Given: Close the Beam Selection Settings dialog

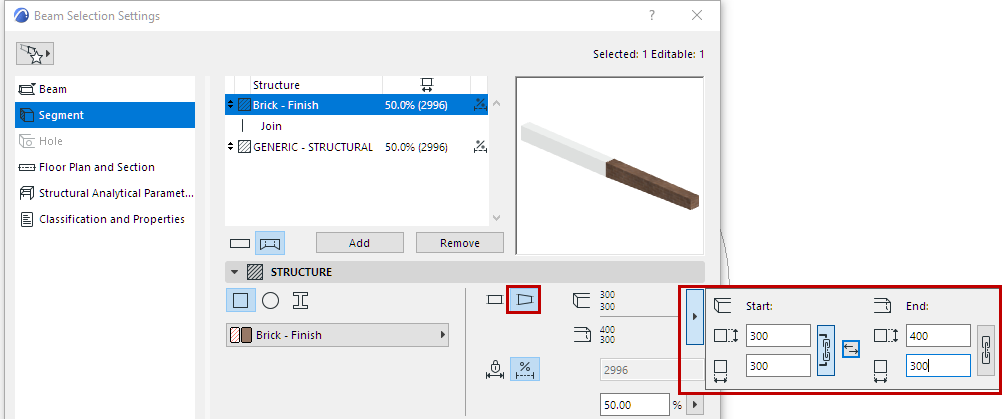Looking at the screenshot, I should tap(697, 15).
